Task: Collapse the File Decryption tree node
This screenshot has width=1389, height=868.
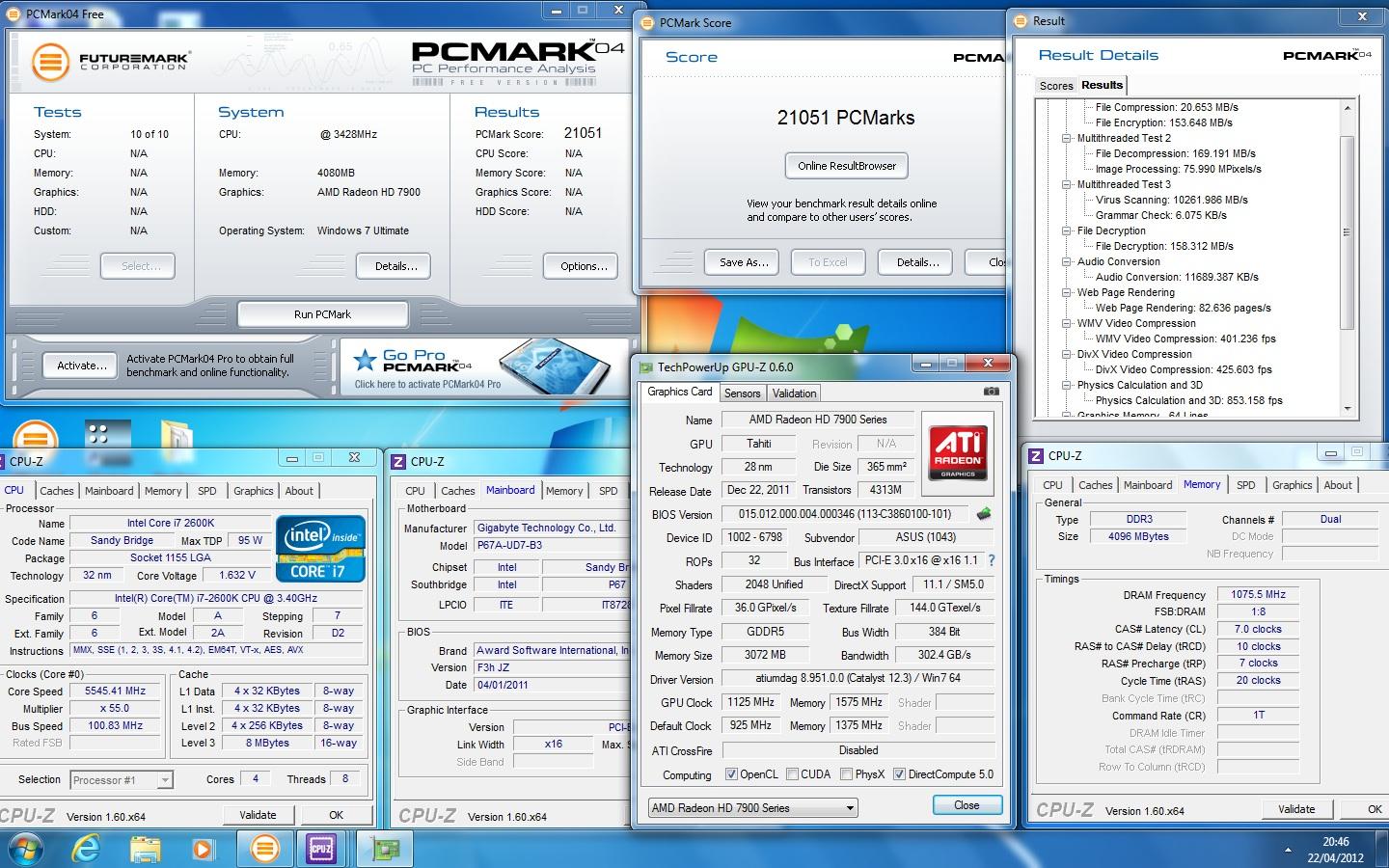Action: 1067,231
